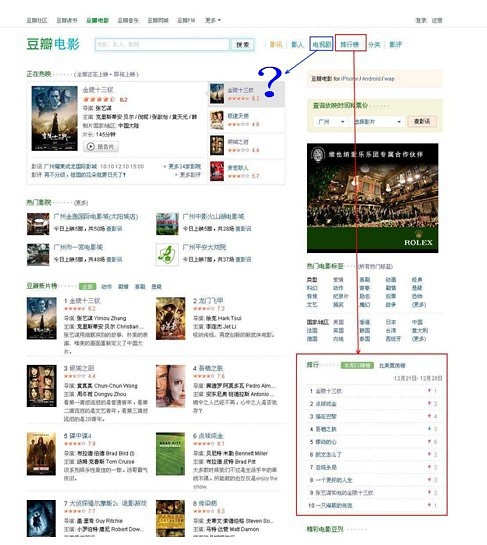Select the 喜剧 filter in 豆瓣新片榜

140,286
